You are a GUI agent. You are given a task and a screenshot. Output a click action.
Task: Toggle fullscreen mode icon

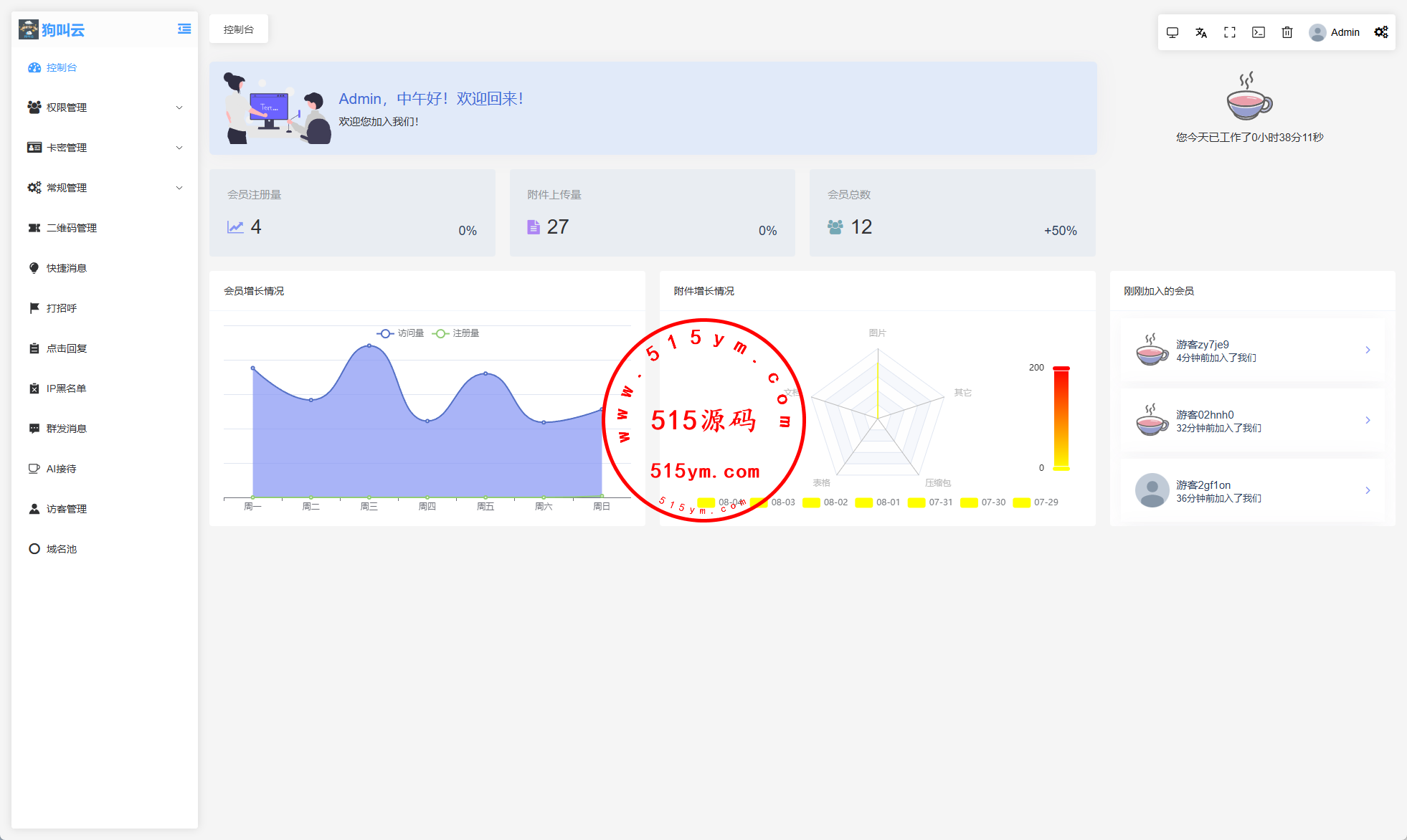(x=1230, y=32)
